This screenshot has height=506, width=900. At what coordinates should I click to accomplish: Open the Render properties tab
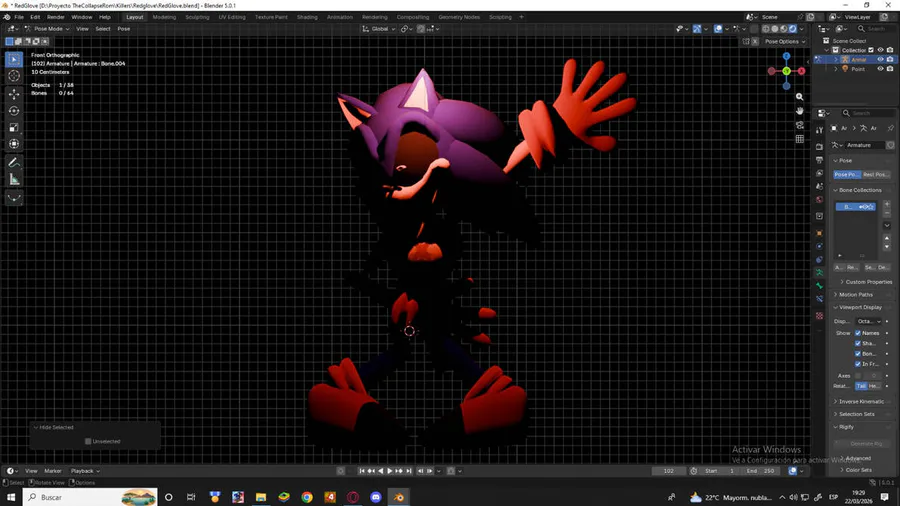(x=820, y=146)
